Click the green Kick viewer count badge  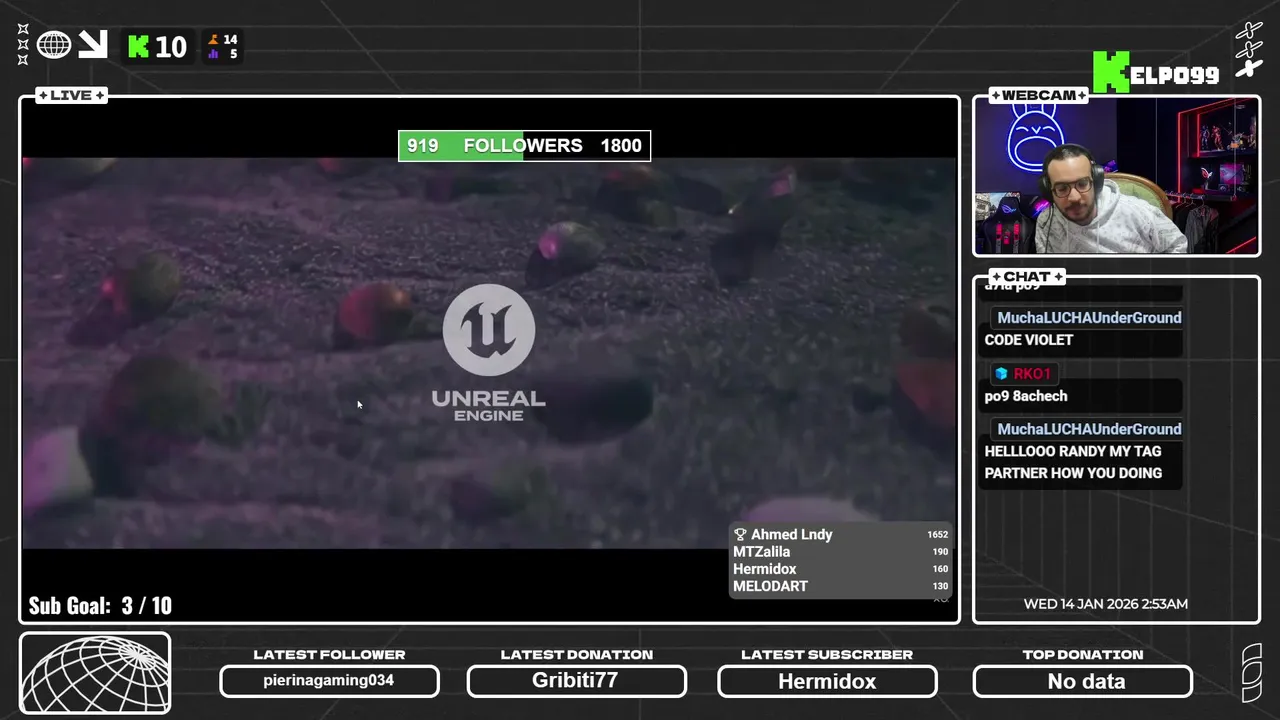(157, 47)
